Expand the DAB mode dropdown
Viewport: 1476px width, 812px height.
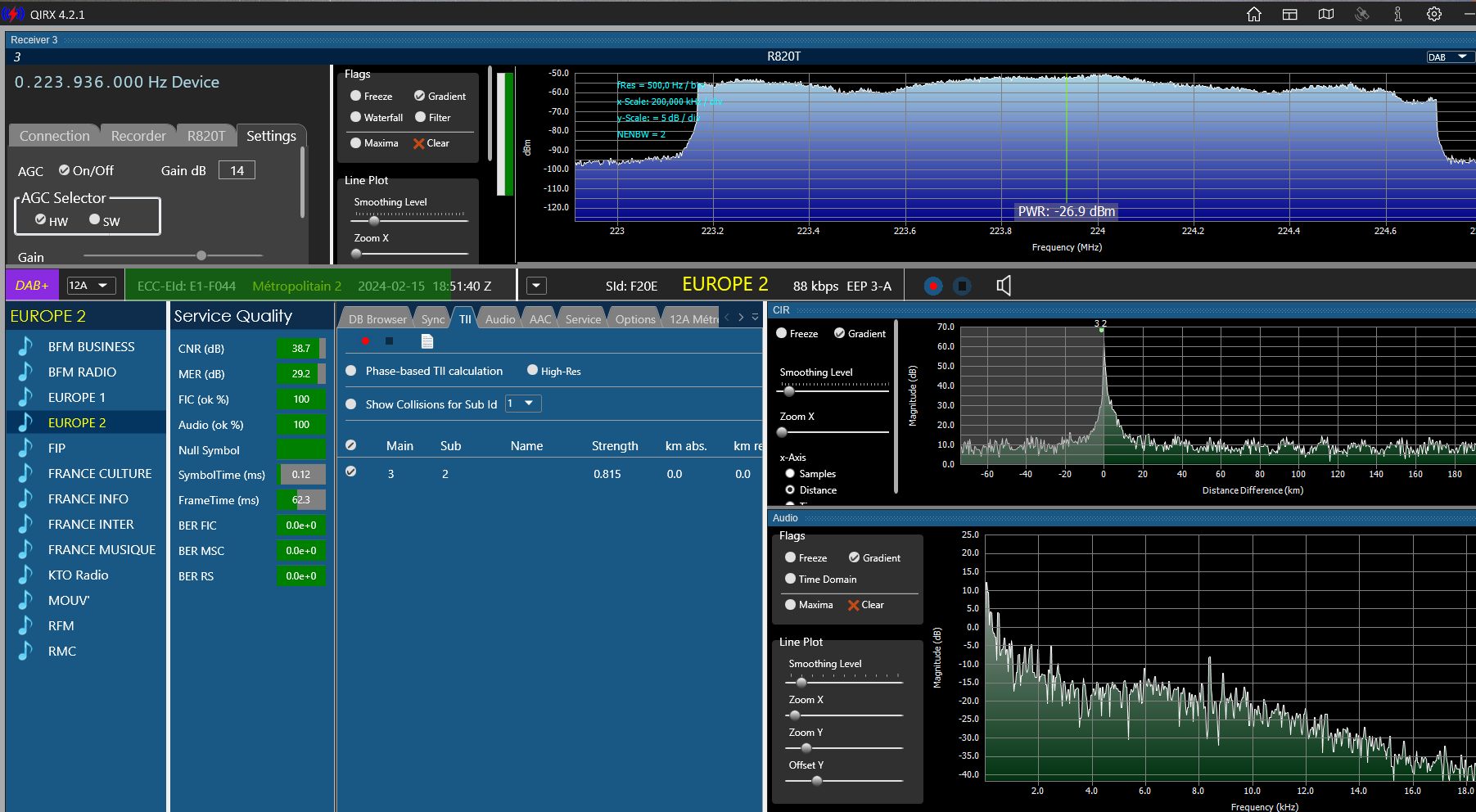coord(1449,56)
